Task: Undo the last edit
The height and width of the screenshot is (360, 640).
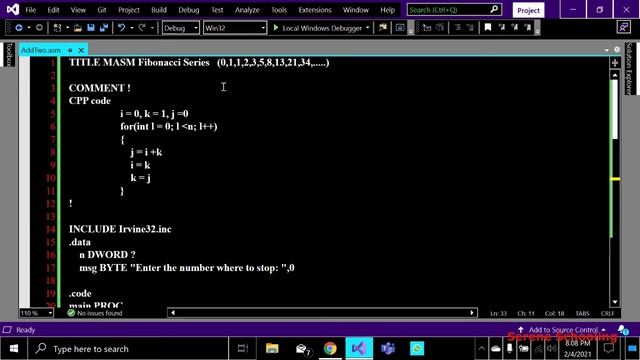Action: point(121,28)
